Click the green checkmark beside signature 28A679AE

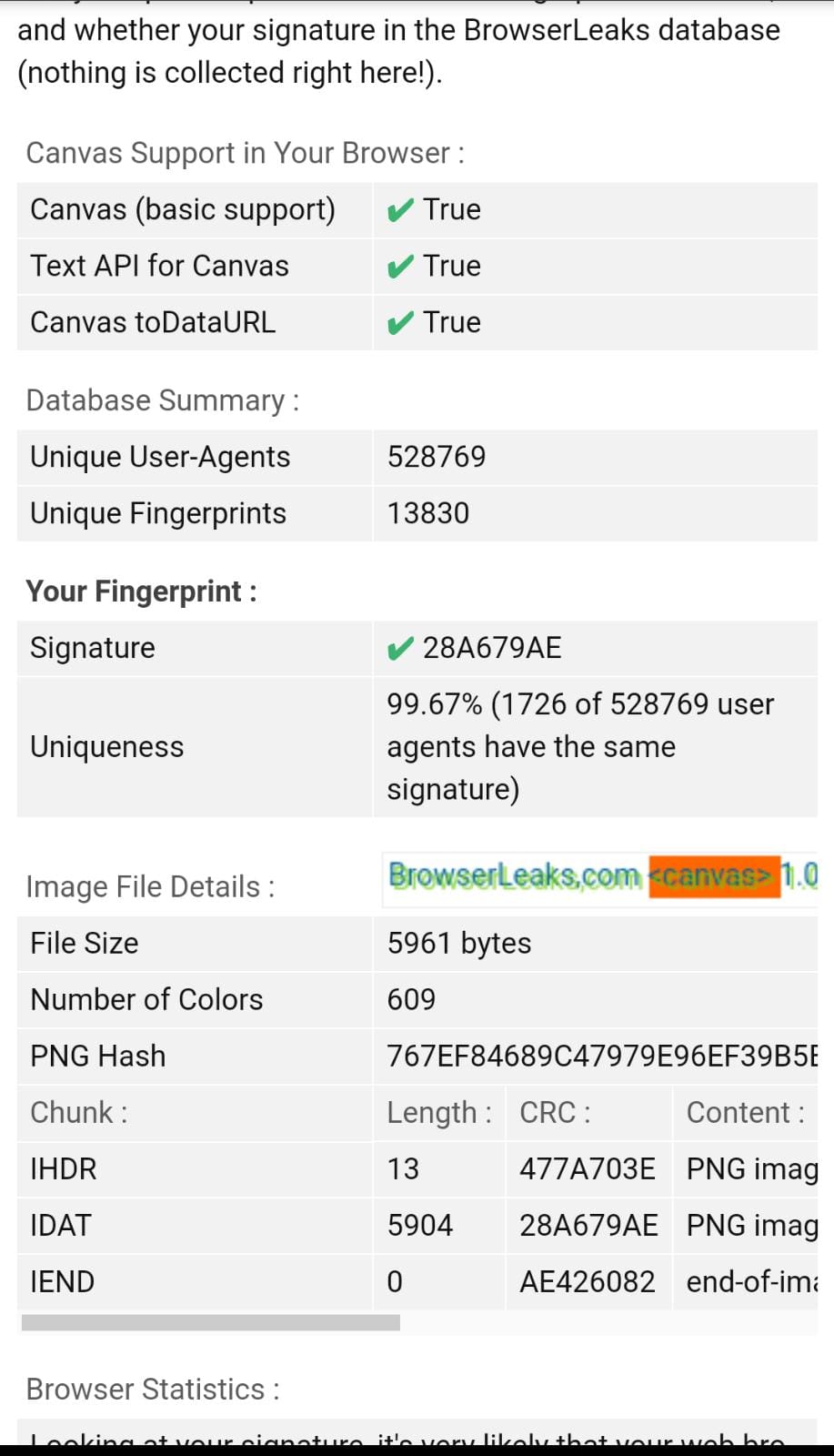click(400, 649)
